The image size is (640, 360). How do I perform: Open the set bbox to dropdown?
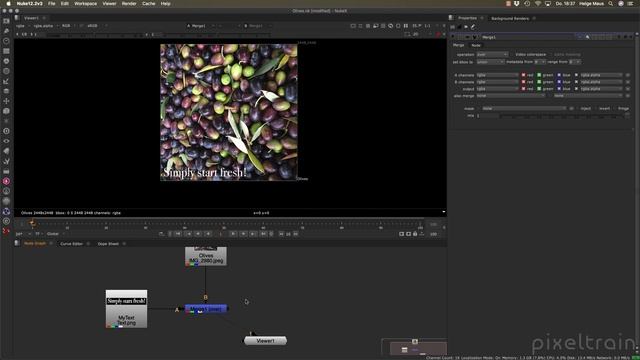[490, 62]
